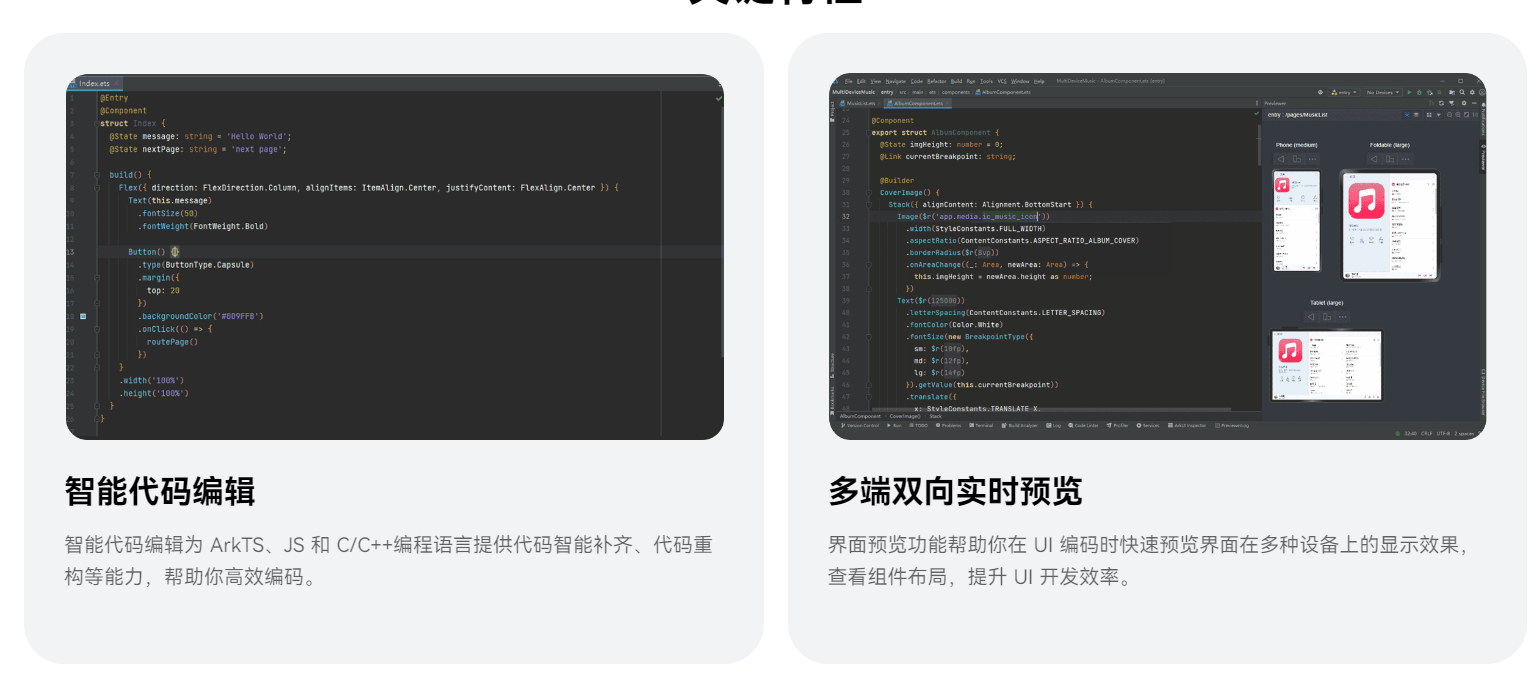
Task: Open the Structure side panel tab
Action: pyautogui.click(x=832, y=366)
